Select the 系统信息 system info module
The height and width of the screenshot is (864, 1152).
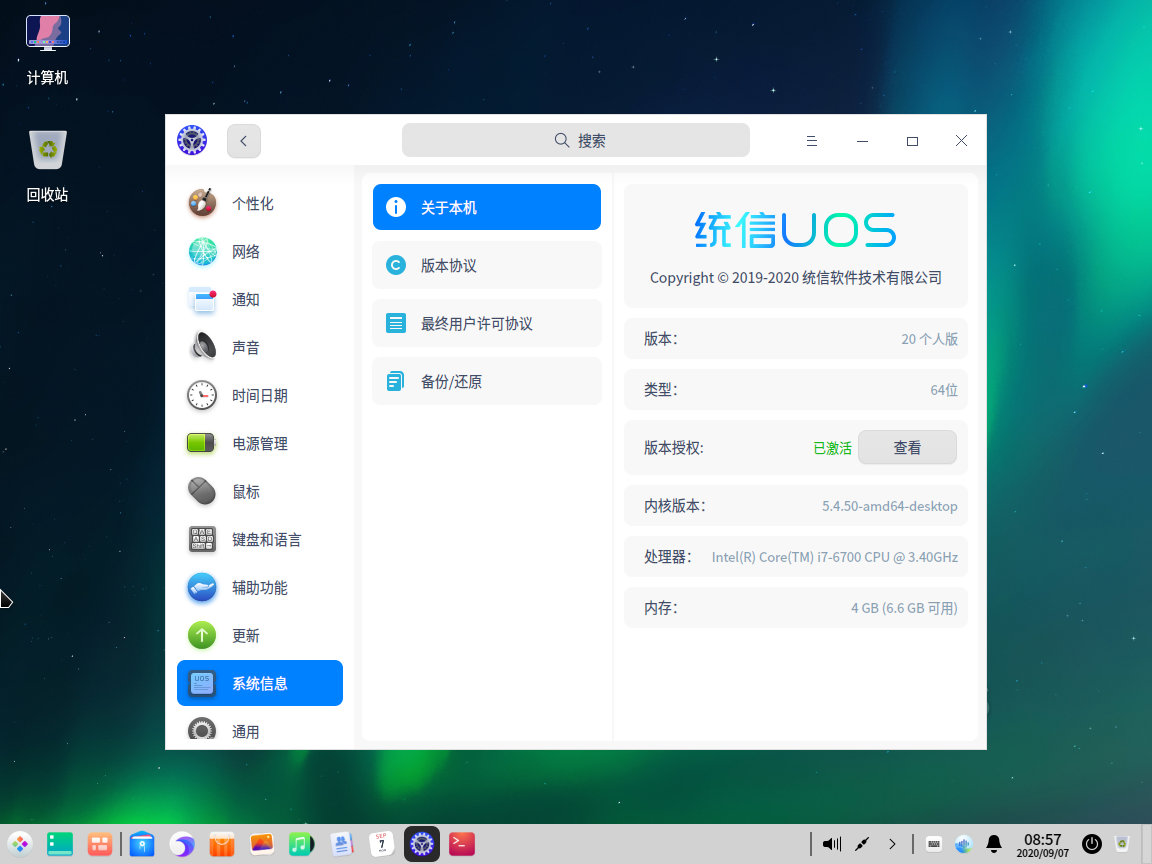pos(259,683)
